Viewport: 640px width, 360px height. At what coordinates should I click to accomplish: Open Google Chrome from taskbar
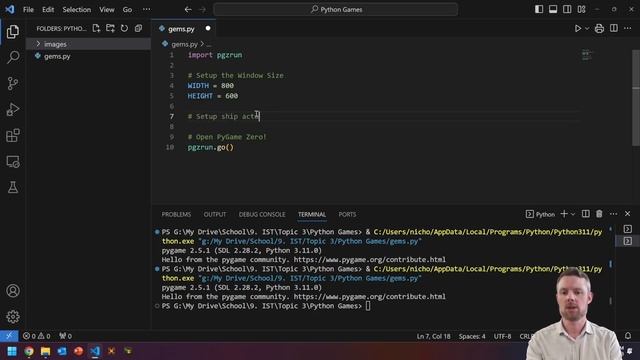click(29, 351)
